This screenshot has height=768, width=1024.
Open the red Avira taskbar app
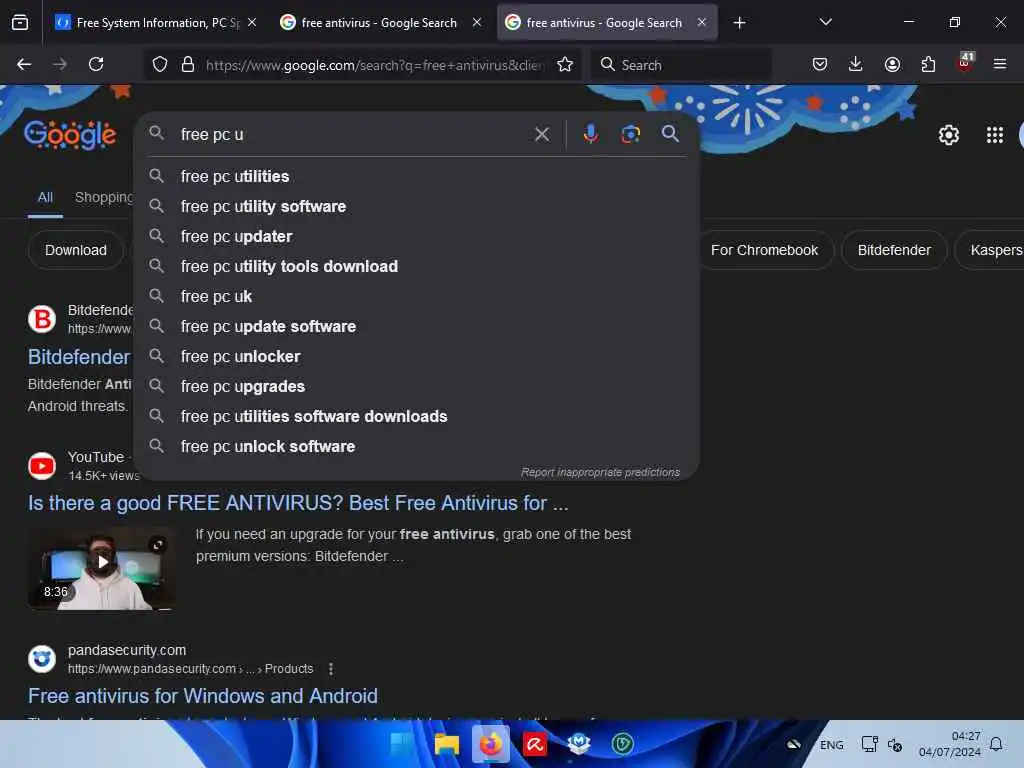535,744
